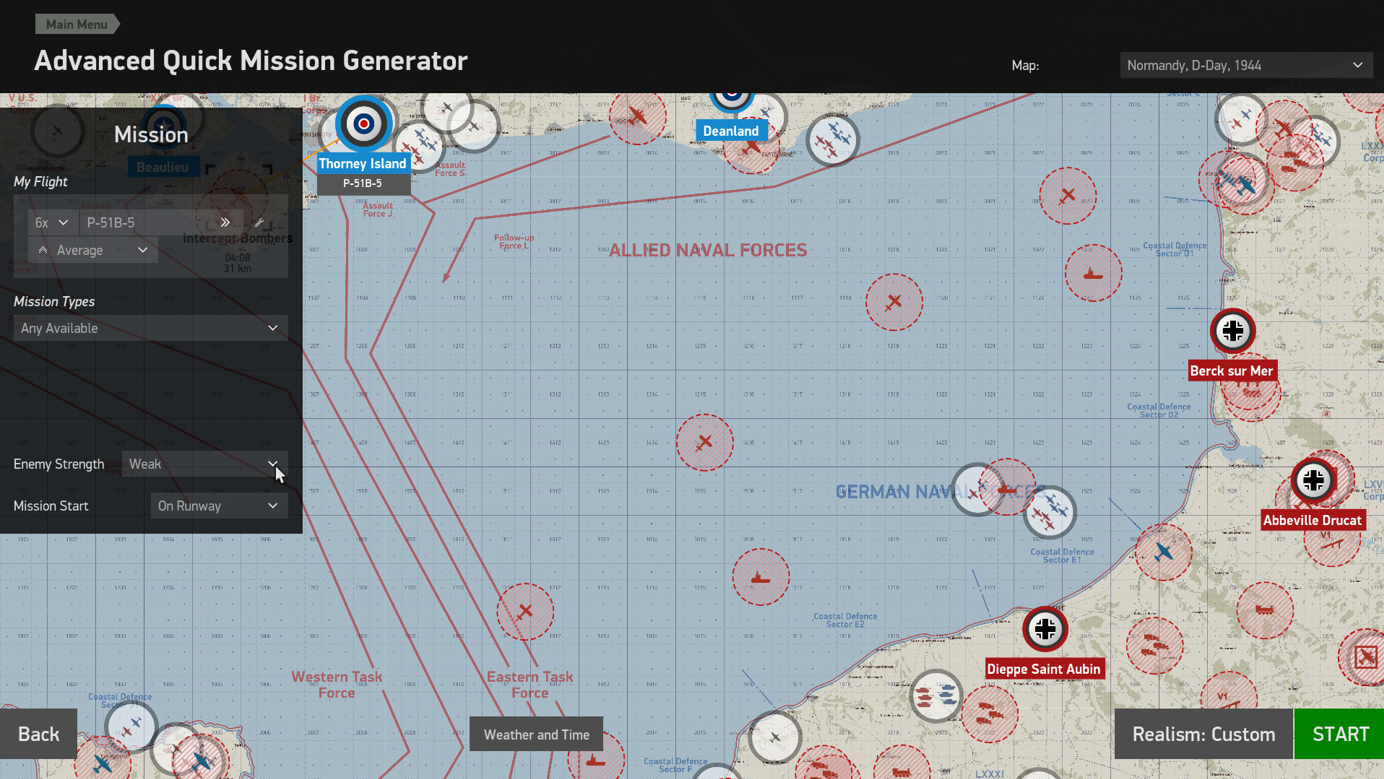Select the red crossed-planes marker at map center
The image size is (1384, 779).
pyautogui.click(x=705, y=442)
